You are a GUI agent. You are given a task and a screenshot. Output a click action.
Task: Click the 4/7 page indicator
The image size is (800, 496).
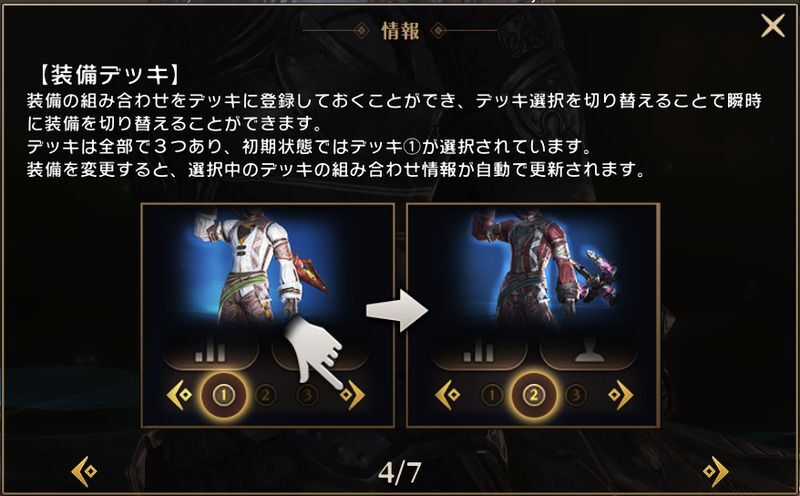(399, 473)
